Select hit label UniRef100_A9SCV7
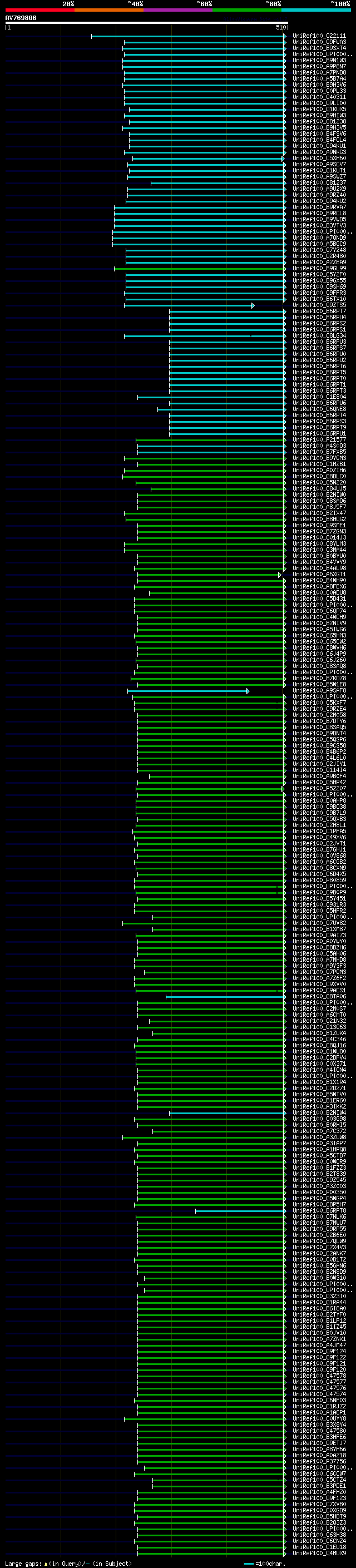The image size is (356, 1568). click(319, 164)
